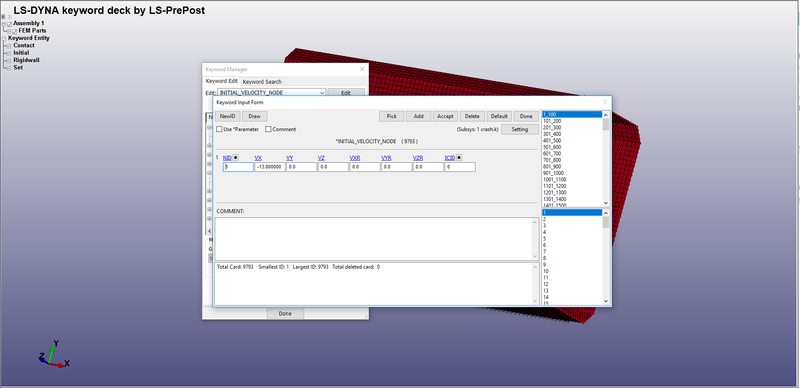This screenshot has height=388, width=800.
Task: Click Done in the Keyword Input Form toolbar
Action: coord(526,116)
